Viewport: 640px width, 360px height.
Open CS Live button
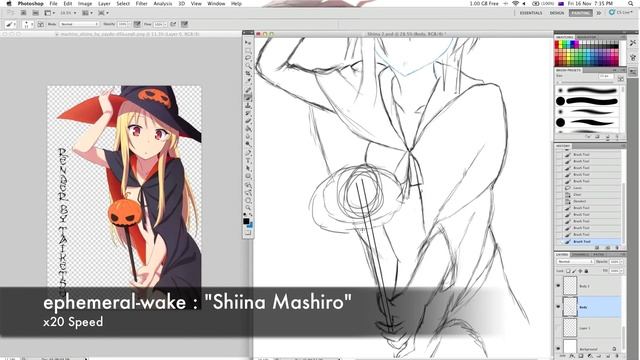pyautogui.click(x=620, y=13)
